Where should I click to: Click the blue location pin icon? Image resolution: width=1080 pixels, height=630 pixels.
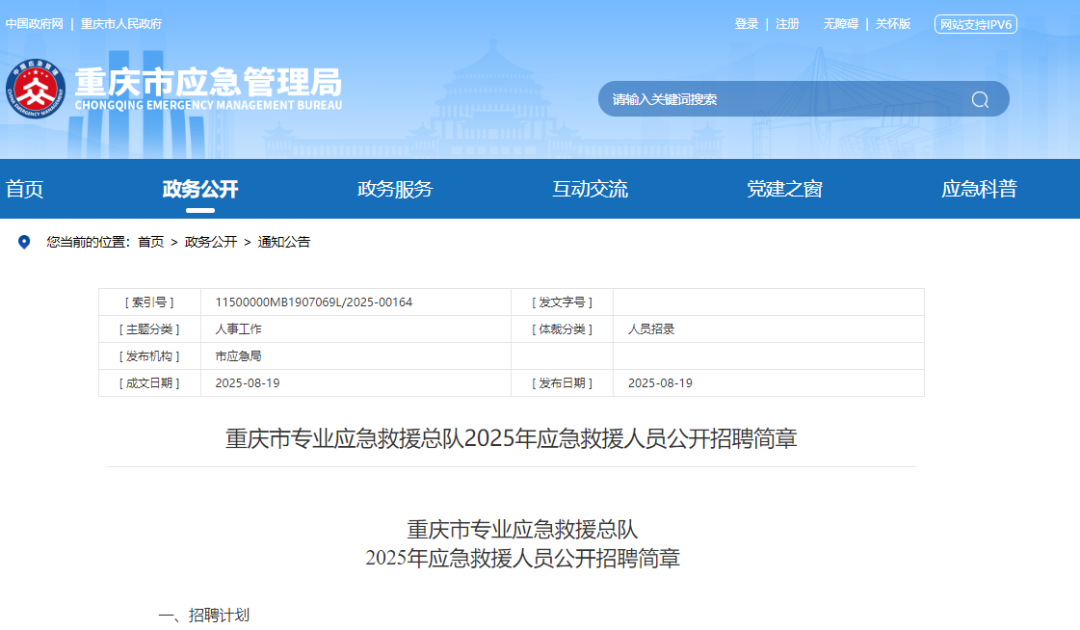[x=25, y=242]
